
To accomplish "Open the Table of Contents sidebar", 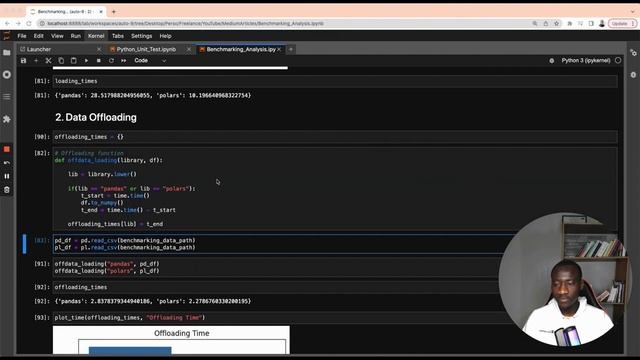I will point(7,97).
